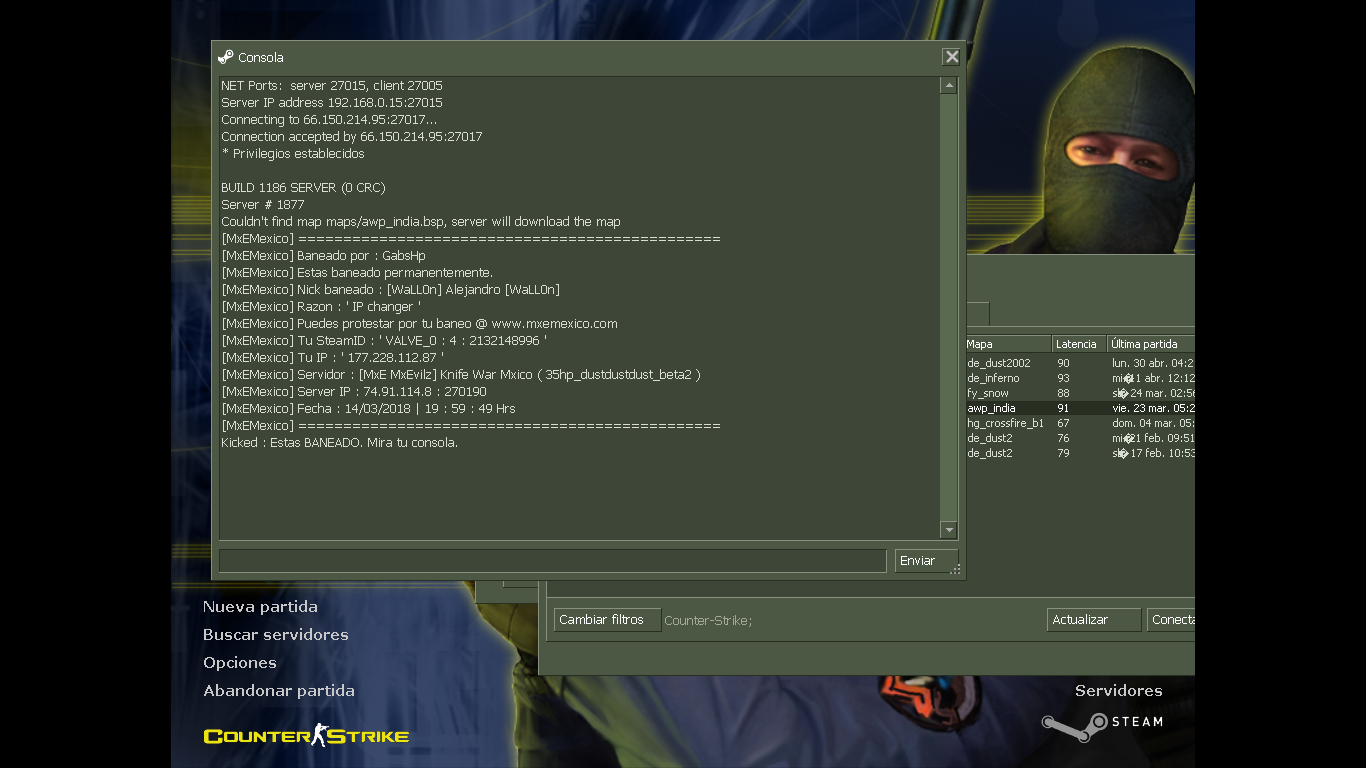Click the console resize grip corner
The image size is (1366, 768).
[x=956, y=570]
